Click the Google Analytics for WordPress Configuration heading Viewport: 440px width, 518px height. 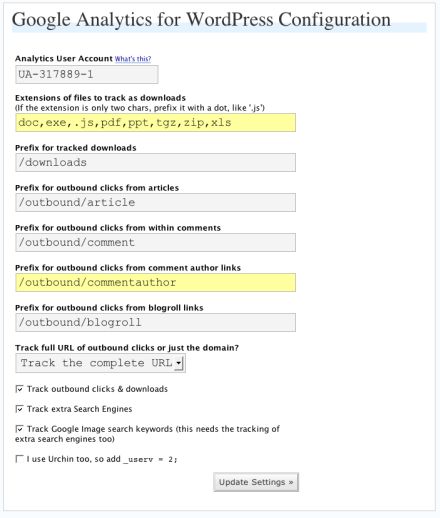click(201, 20)
